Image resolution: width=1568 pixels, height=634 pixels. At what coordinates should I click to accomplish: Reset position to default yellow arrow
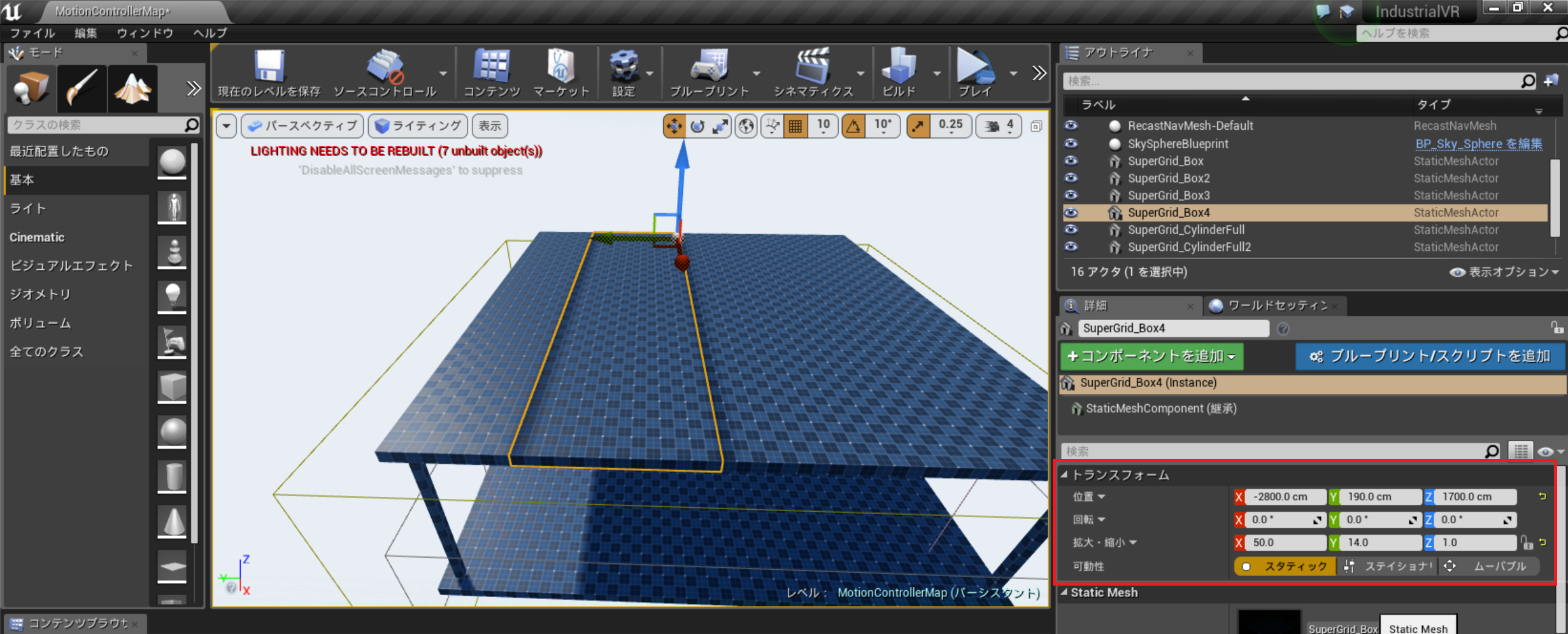pos(1543,496)
